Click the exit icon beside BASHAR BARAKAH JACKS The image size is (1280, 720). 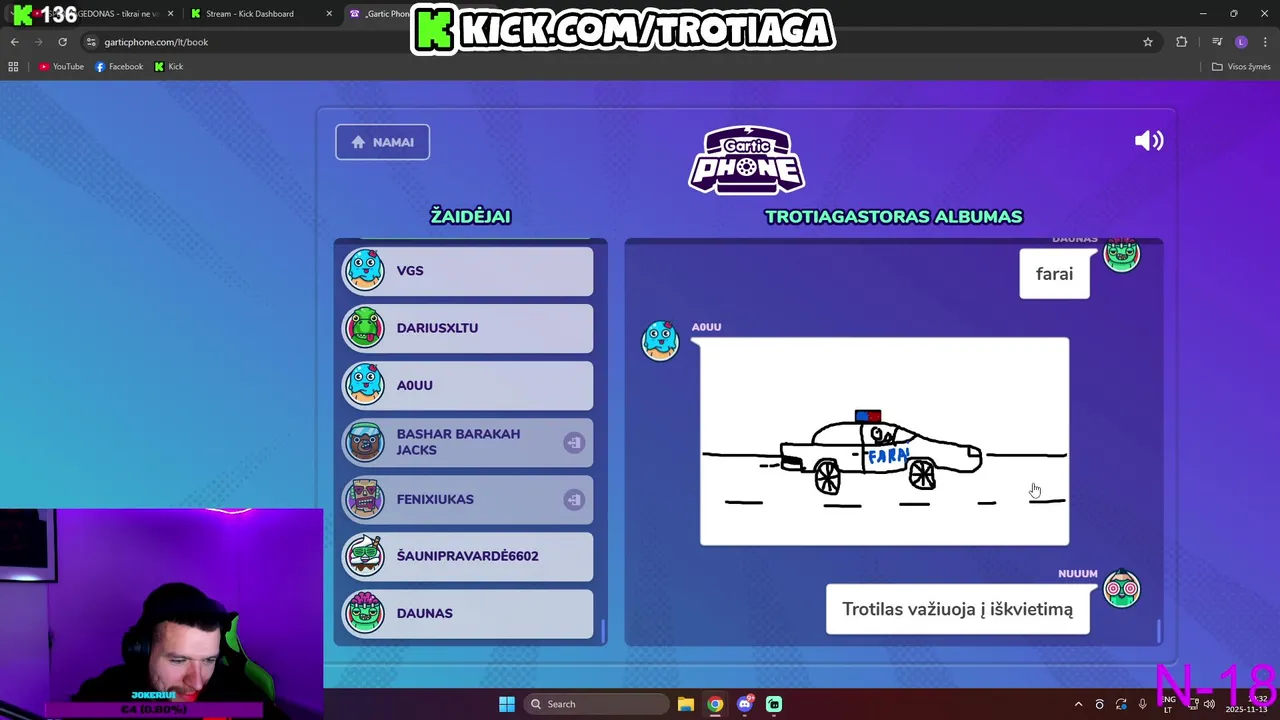(x=574, y=442)
